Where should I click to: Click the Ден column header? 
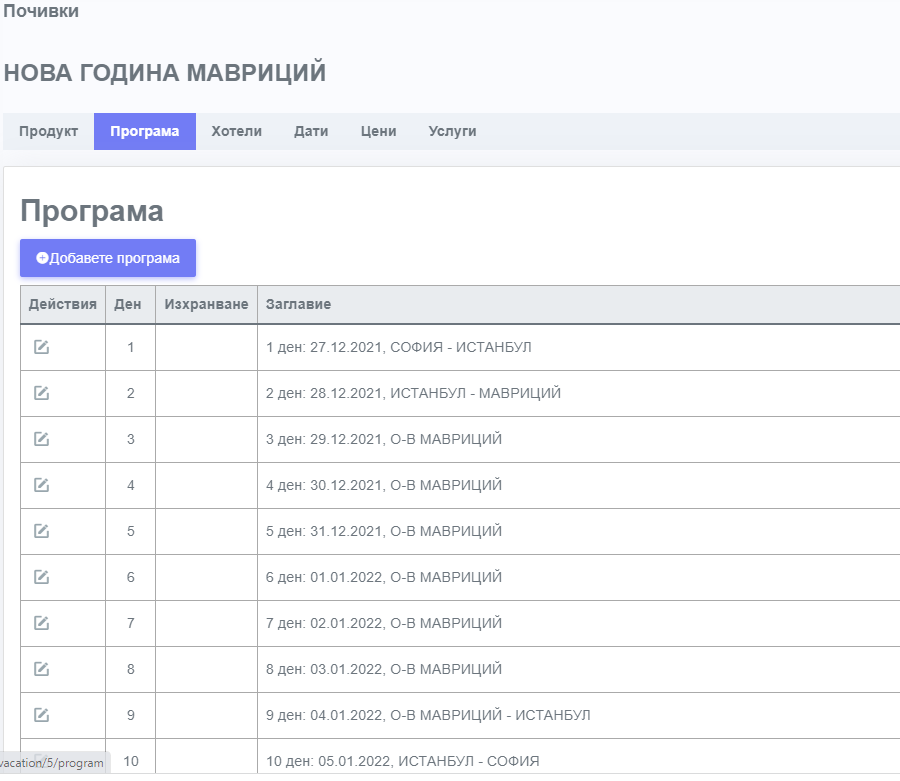coord(128,304)
